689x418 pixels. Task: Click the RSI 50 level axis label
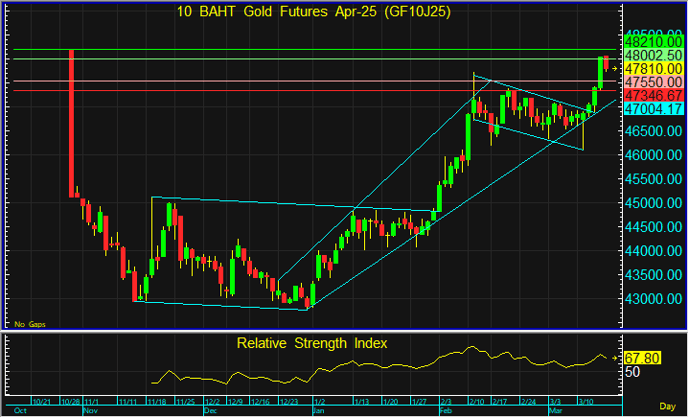[x=632, y=371]
